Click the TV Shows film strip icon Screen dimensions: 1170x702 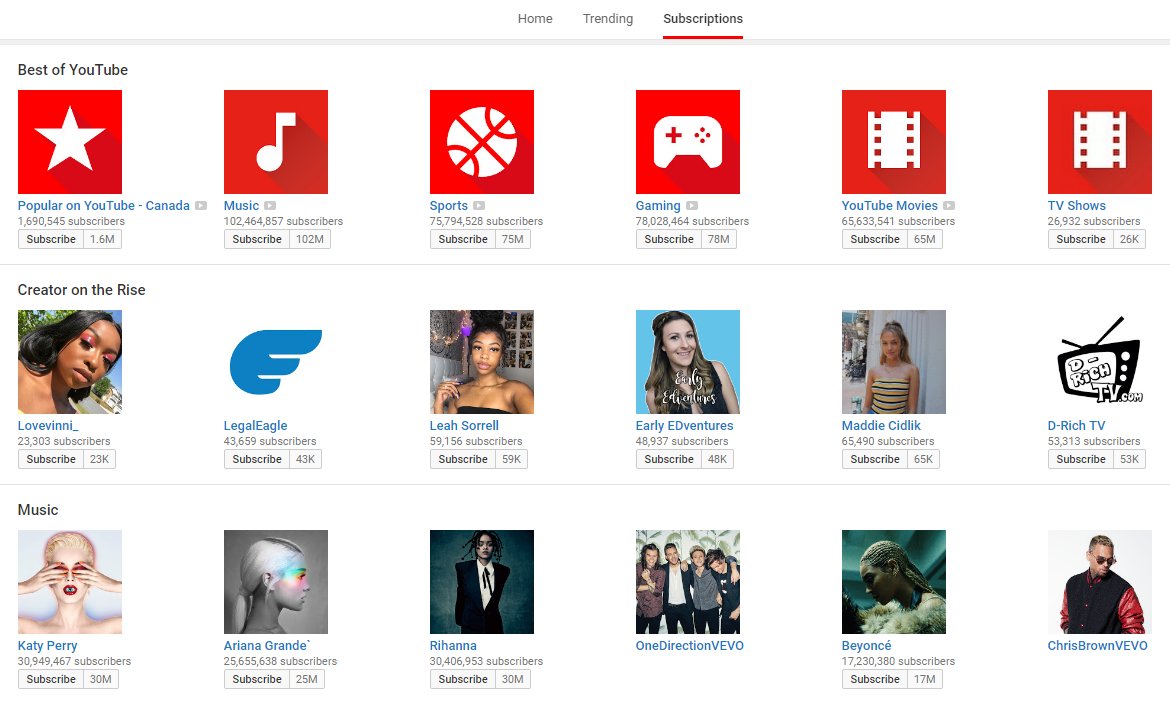[1100, 142]
